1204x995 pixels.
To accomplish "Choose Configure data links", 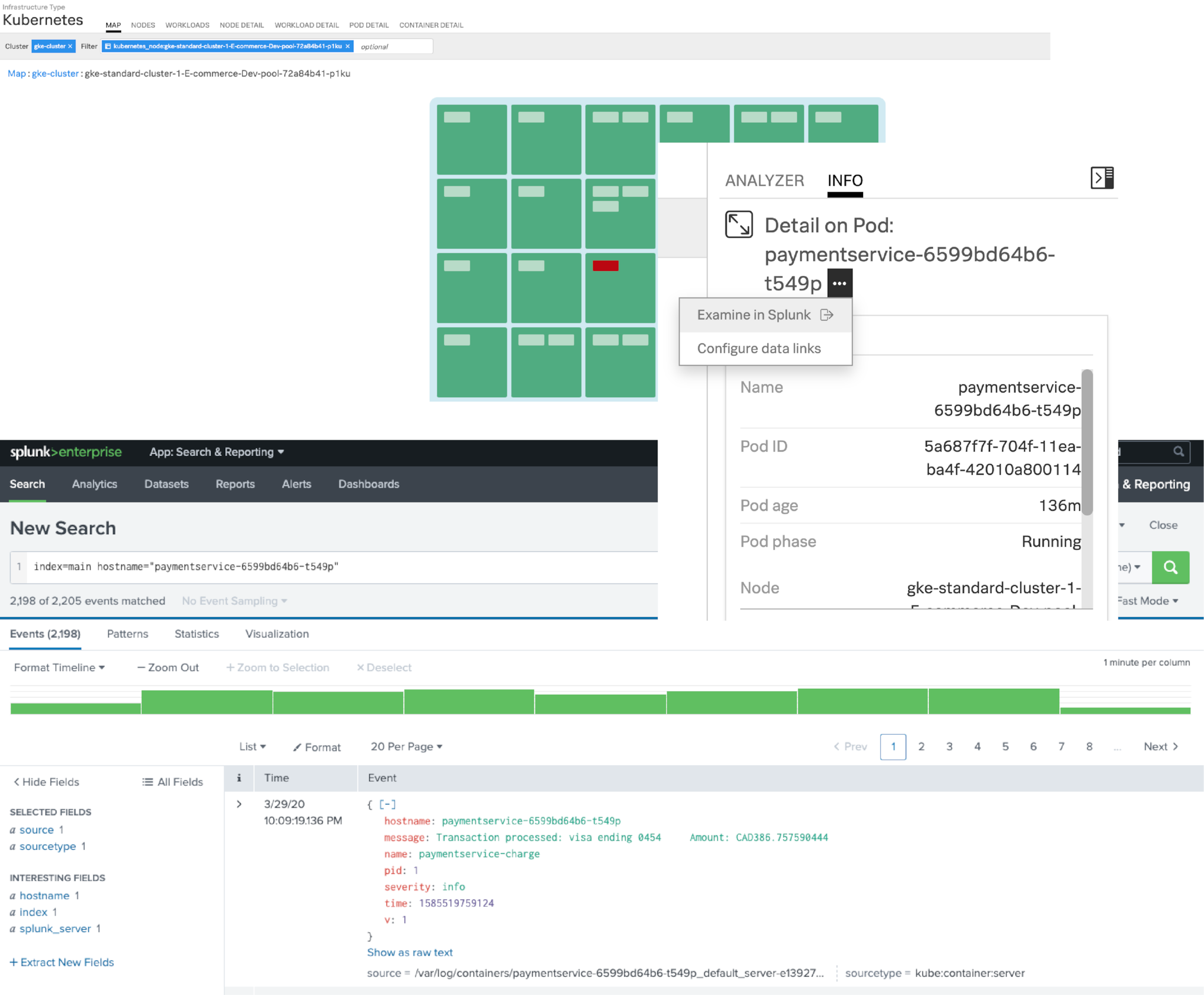I will 765,349.
